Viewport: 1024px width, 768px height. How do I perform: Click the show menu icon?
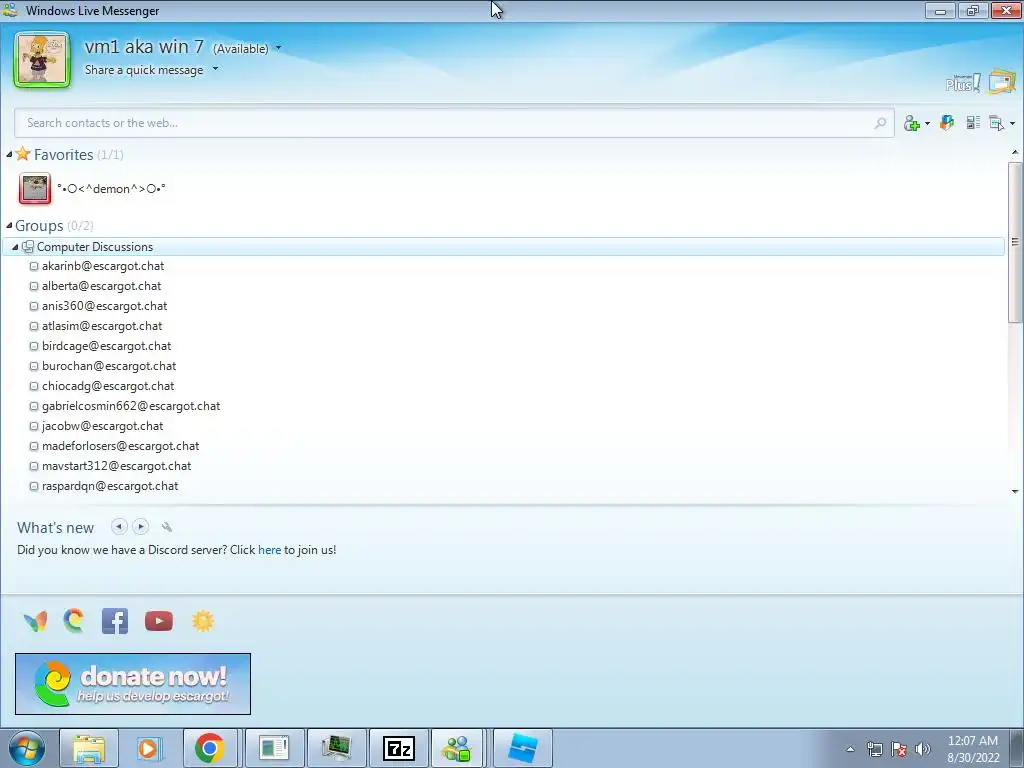point(997,123)
